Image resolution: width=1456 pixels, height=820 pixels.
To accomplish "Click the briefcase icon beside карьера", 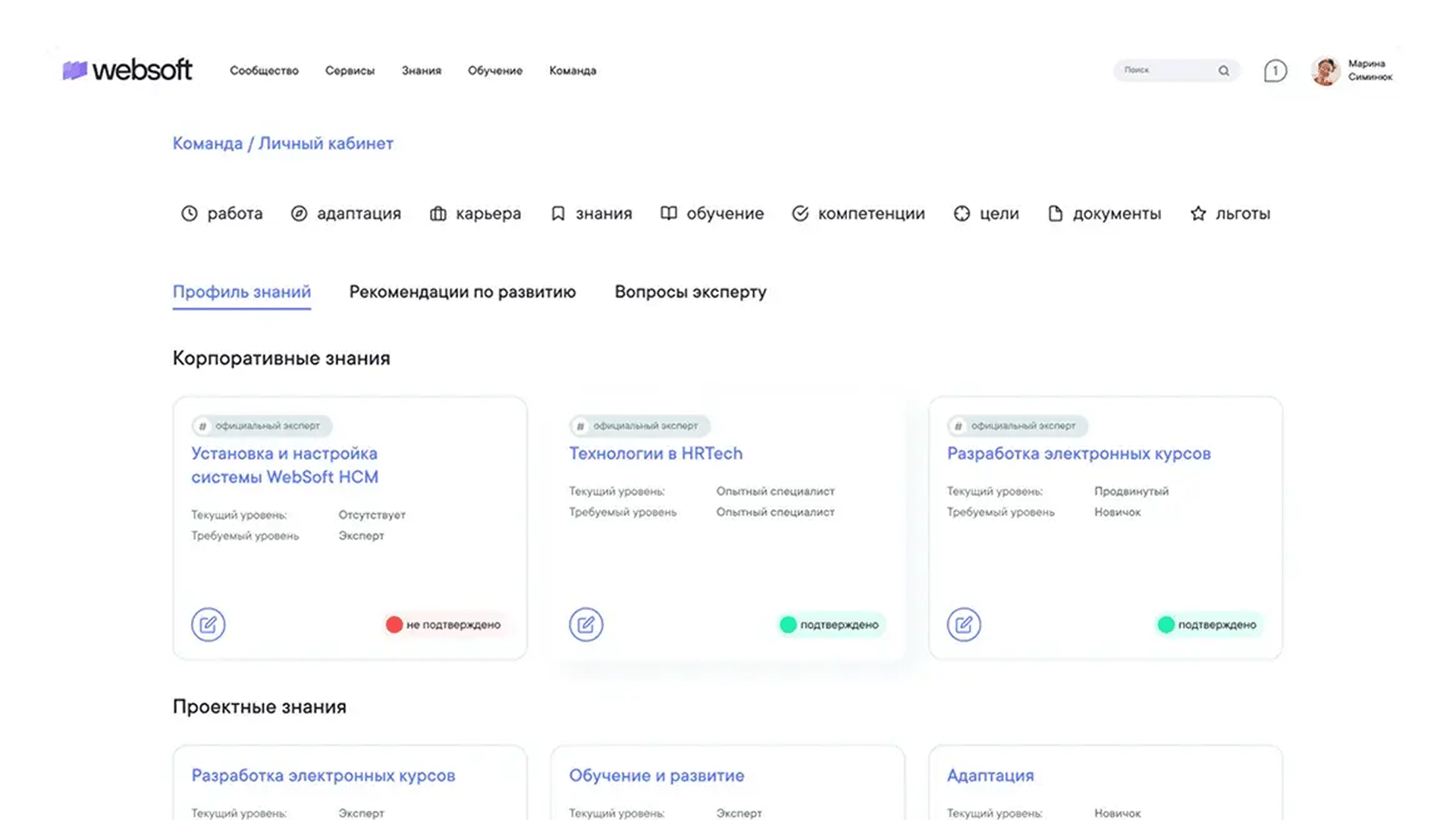I will (438, 214).
